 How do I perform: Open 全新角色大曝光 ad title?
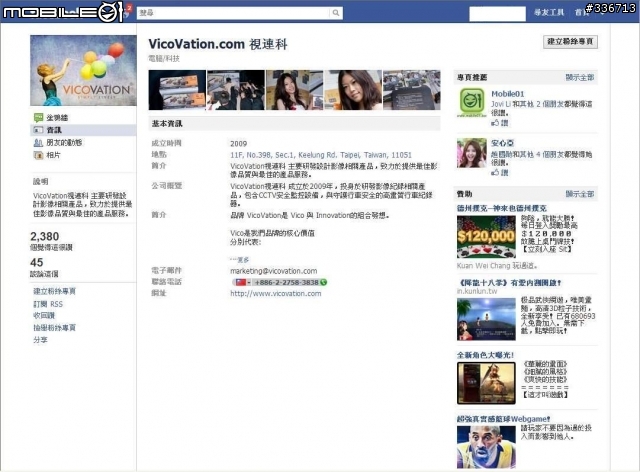click(485, 355)
